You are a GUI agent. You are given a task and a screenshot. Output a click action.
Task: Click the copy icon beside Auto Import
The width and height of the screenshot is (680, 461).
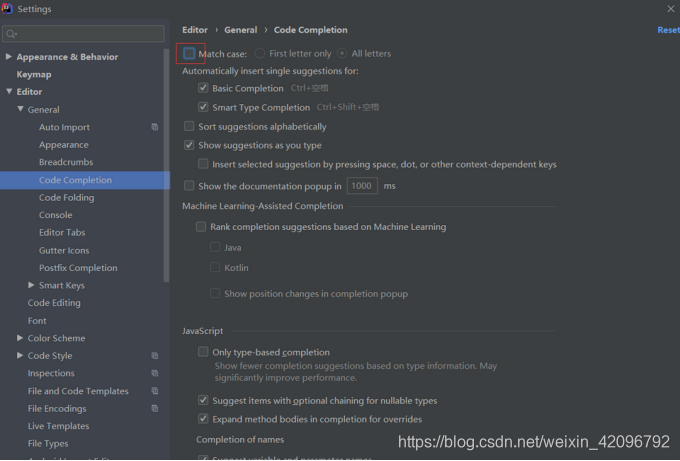click(155, 127)
